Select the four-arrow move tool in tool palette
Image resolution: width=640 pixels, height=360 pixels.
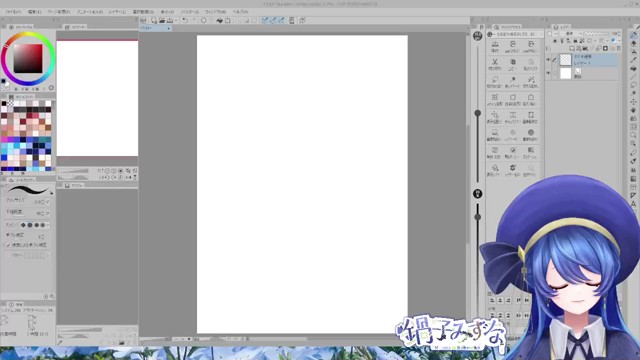tap(633, 102)
